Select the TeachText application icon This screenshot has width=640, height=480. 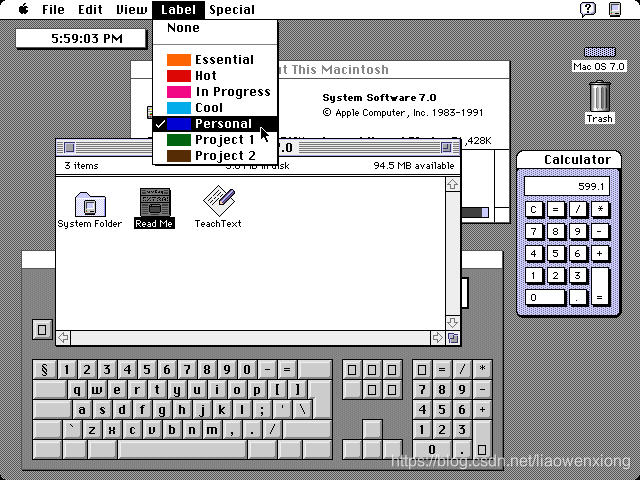(x=218, y=207)
